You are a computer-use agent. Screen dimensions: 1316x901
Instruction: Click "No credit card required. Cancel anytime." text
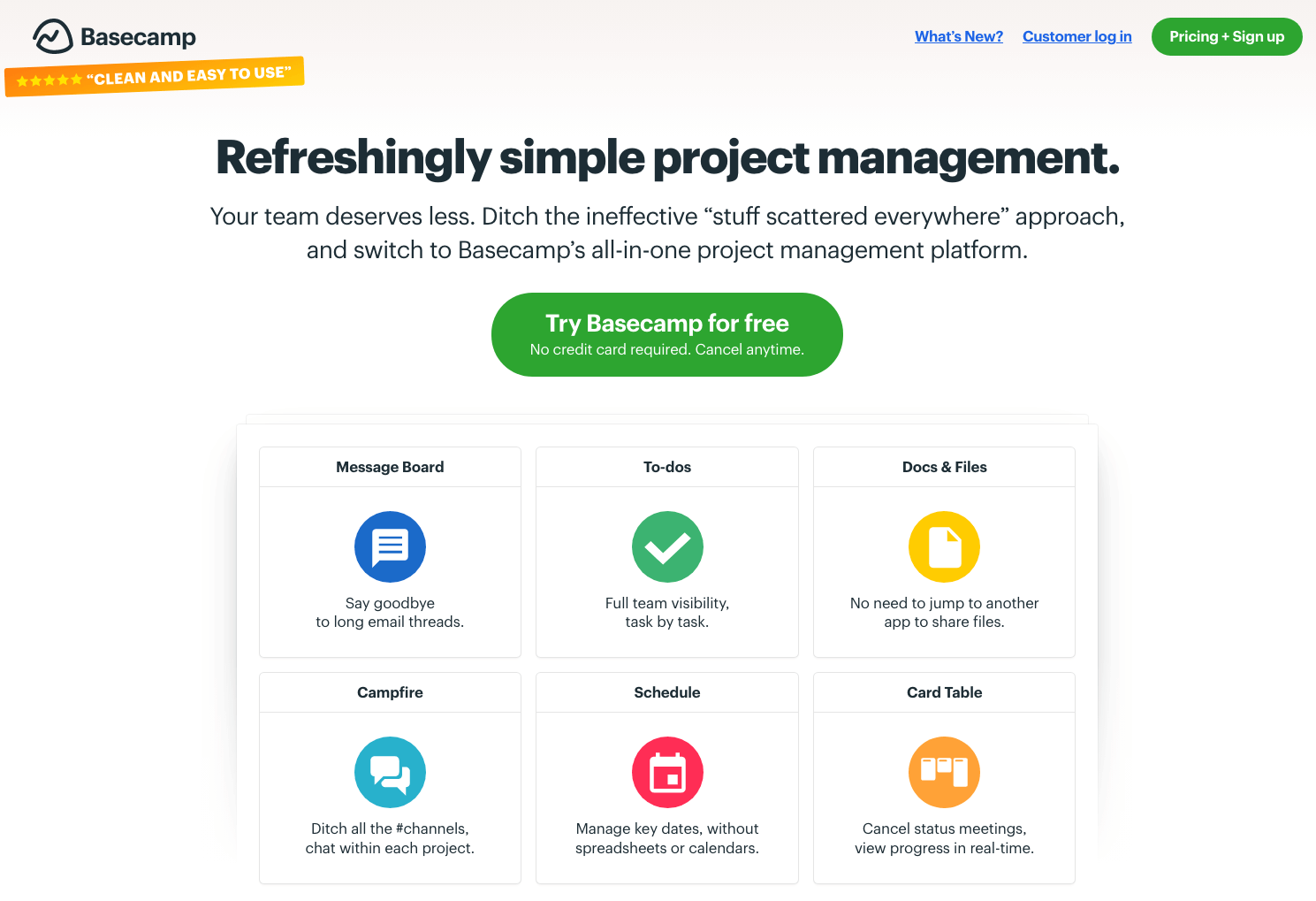[x=667, y=349]
